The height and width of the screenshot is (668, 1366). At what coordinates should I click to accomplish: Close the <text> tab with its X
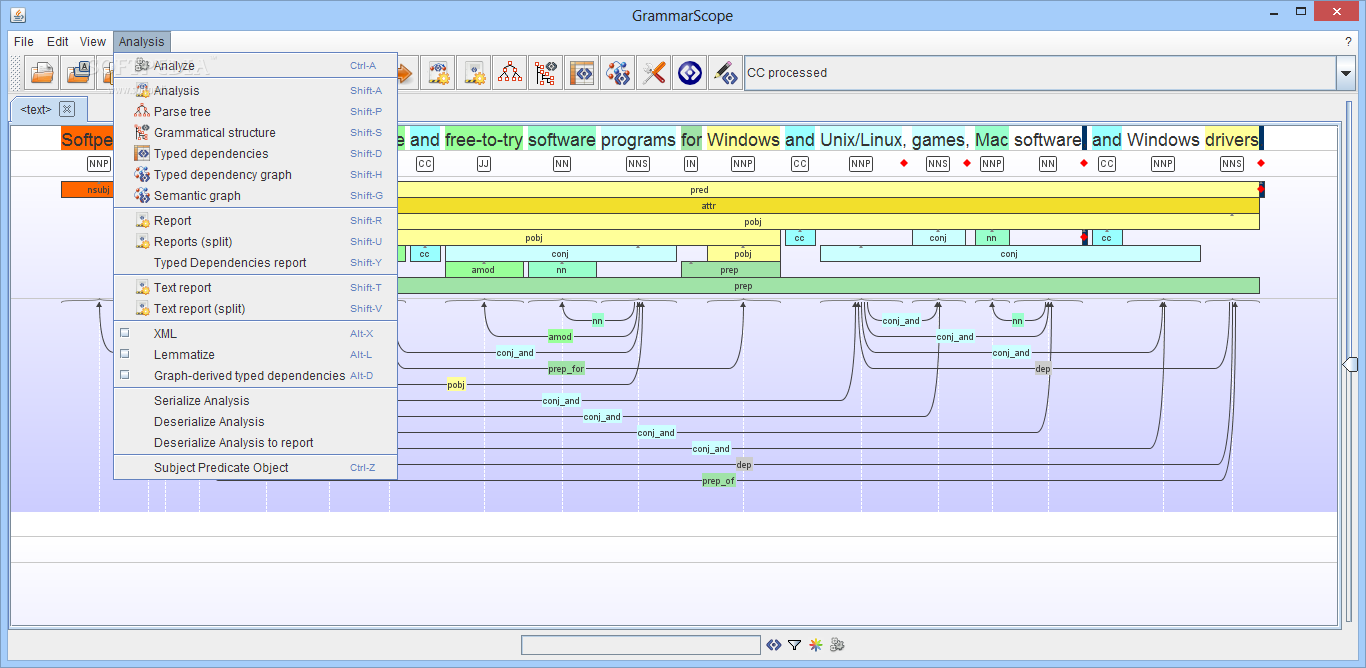pyautogui.click(x=67, y=109)
